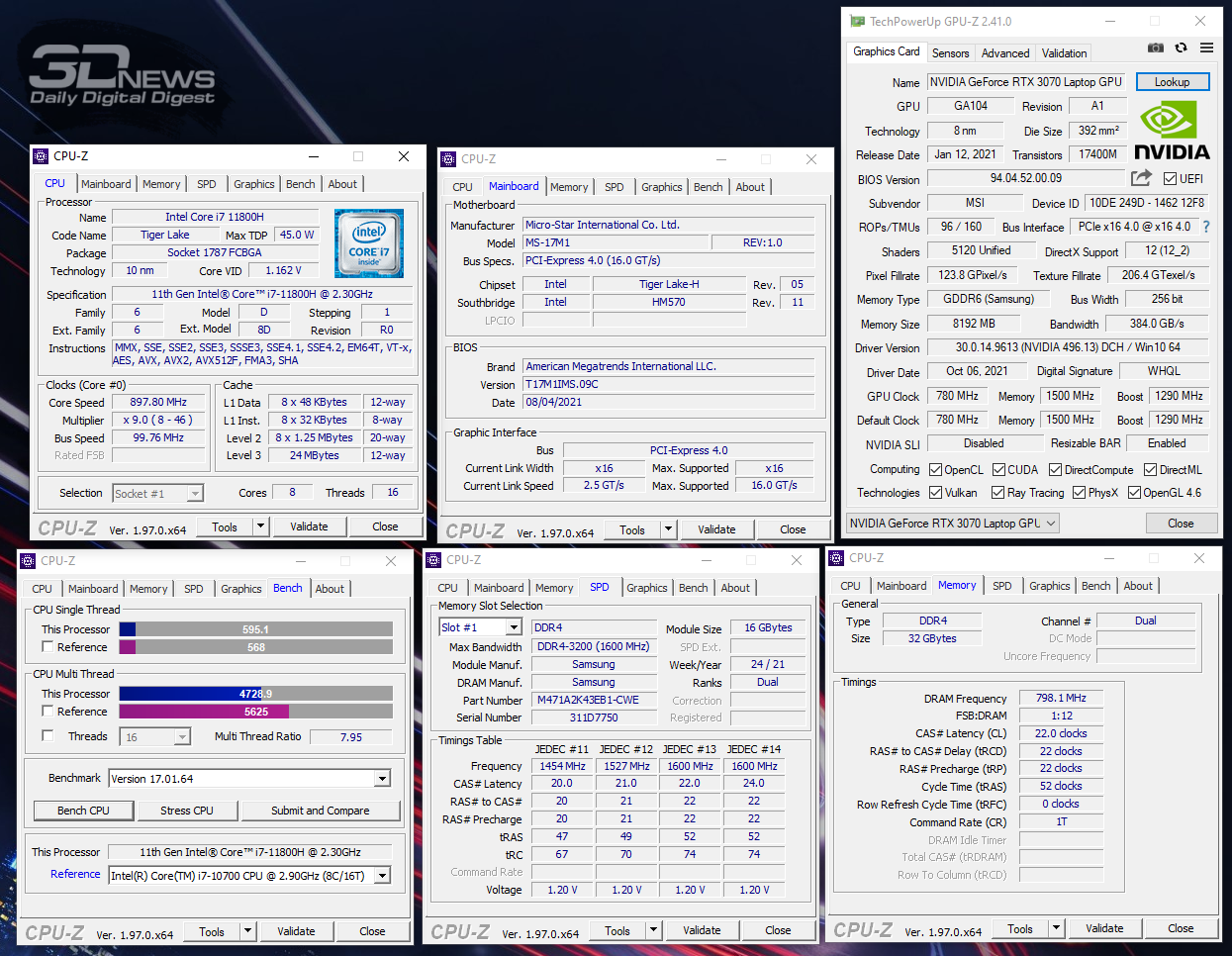Switch to the Advanced tab in GPU-Z
This screenshot has width=1232, height=956.
pos(1005,53)
